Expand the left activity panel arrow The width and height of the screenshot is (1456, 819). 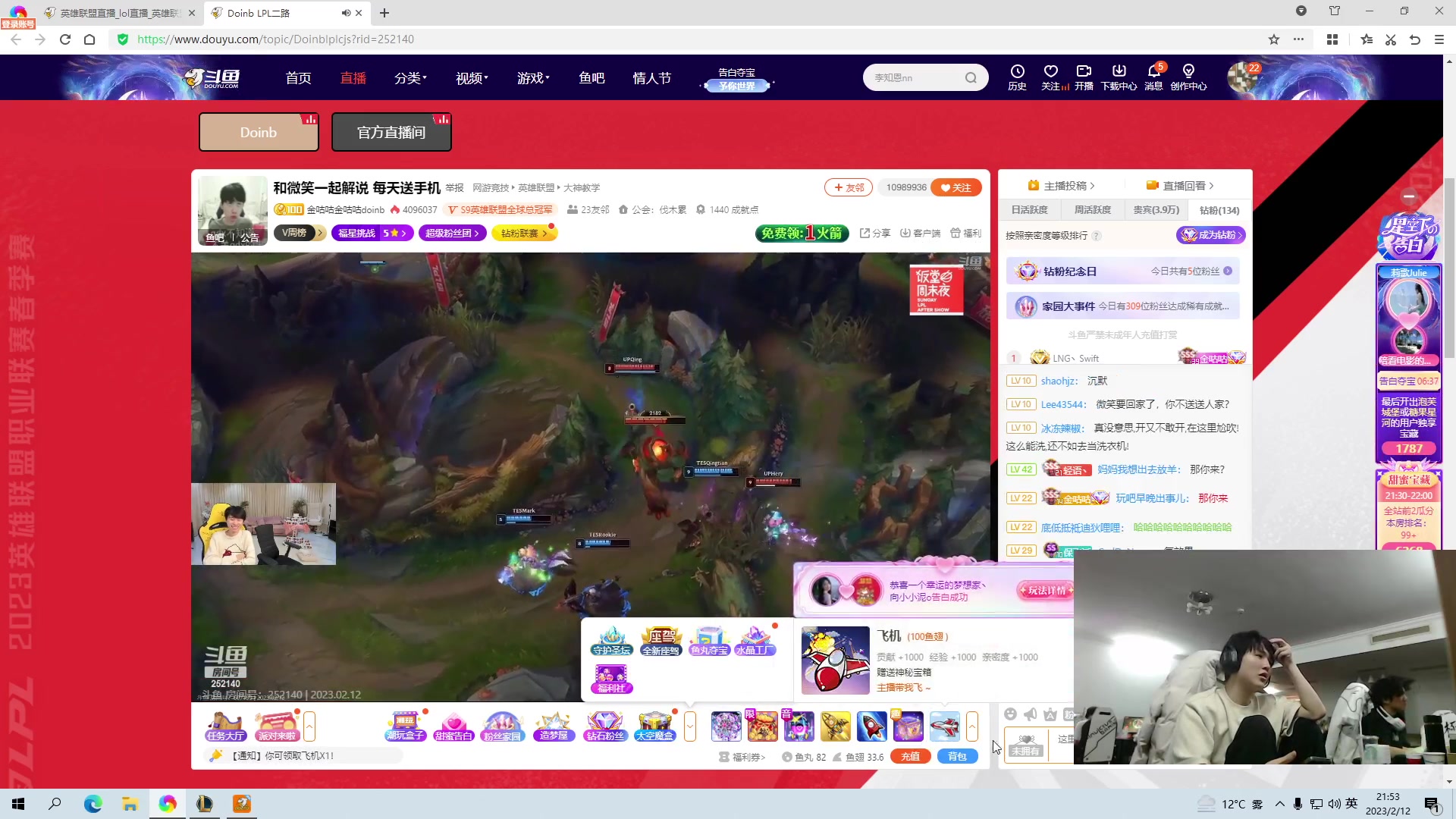[309, 726]
